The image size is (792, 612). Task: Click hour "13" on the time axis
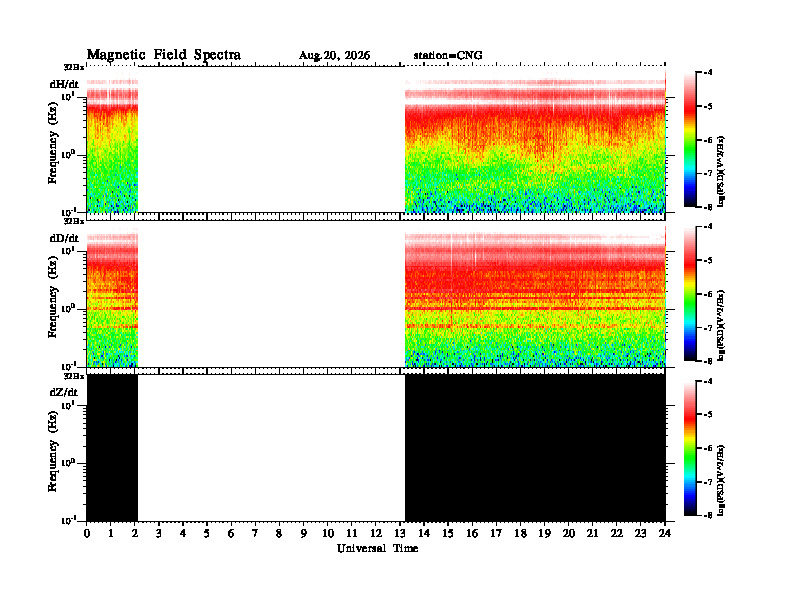[x=400, y=533]
